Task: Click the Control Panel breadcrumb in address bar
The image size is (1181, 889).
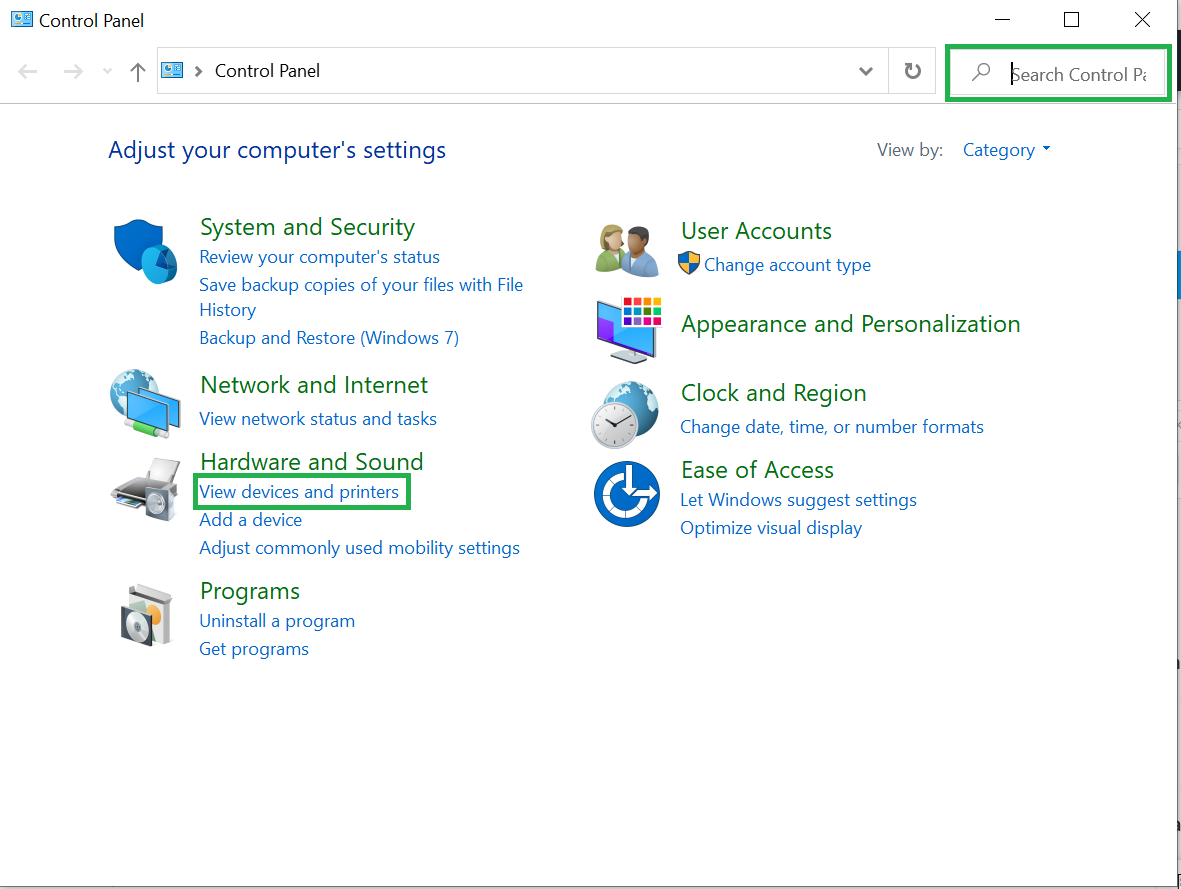Action: [267, 71]
